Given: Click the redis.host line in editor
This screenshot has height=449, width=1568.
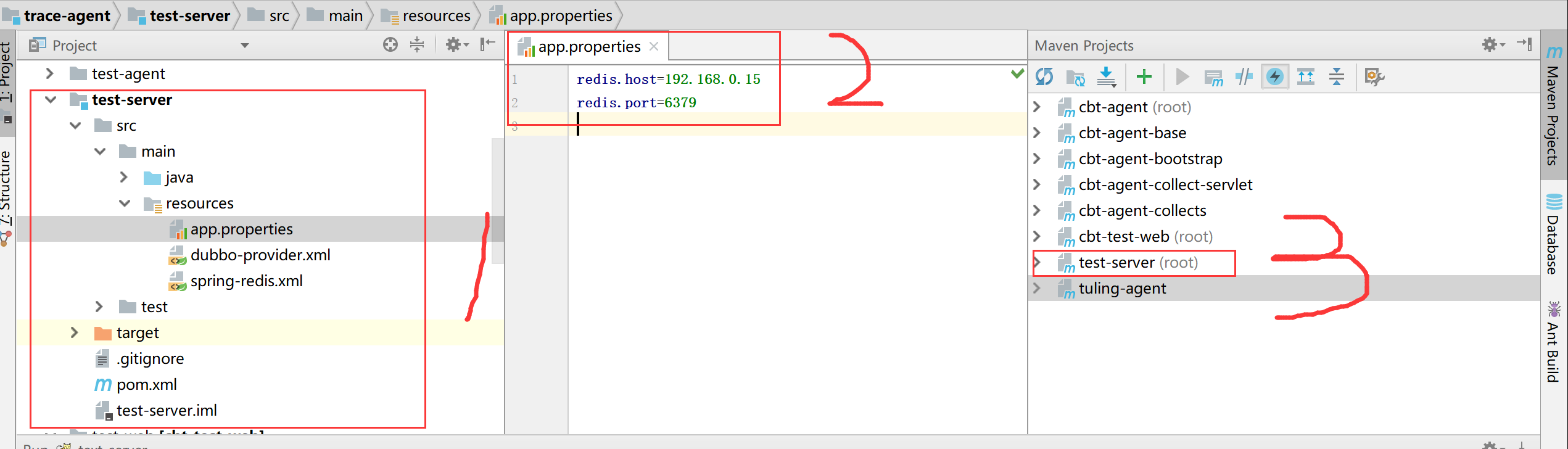Looking at the screenshot, I should (669, 80).
